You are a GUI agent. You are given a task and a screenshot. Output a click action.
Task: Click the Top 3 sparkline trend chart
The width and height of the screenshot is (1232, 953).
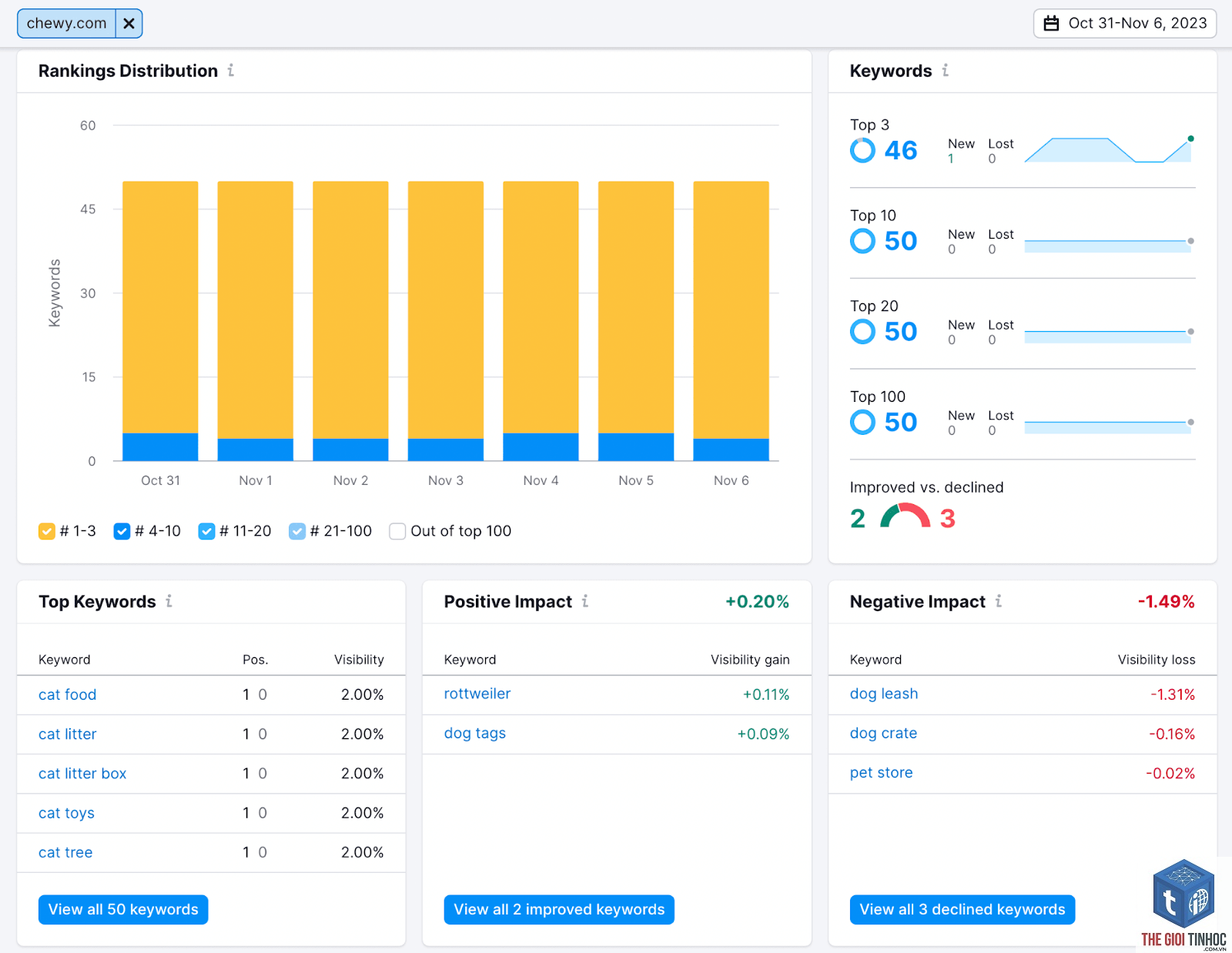pos(1110,149)
